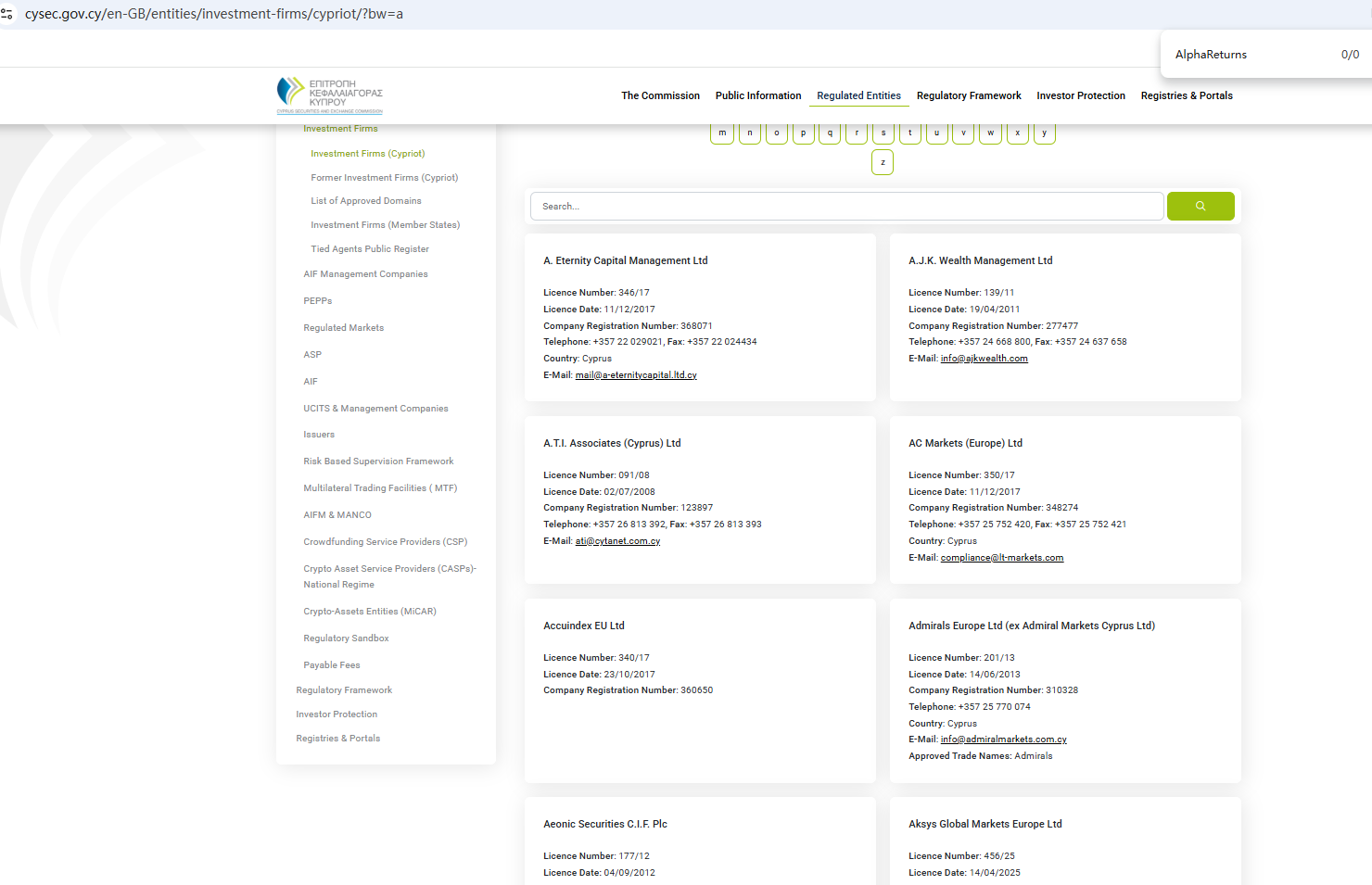Click the green search magnifier button
Screen dimensions: 1372x885
click(1200, 206)
